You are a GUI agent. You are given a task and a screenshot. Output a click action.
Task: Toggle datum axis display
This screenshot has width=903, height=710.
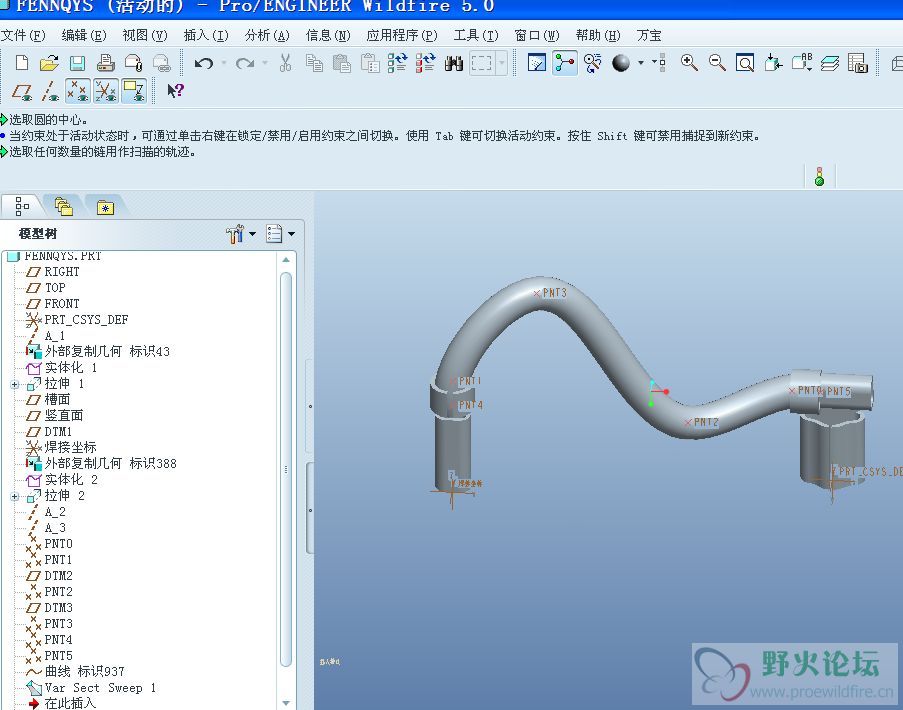50,92
